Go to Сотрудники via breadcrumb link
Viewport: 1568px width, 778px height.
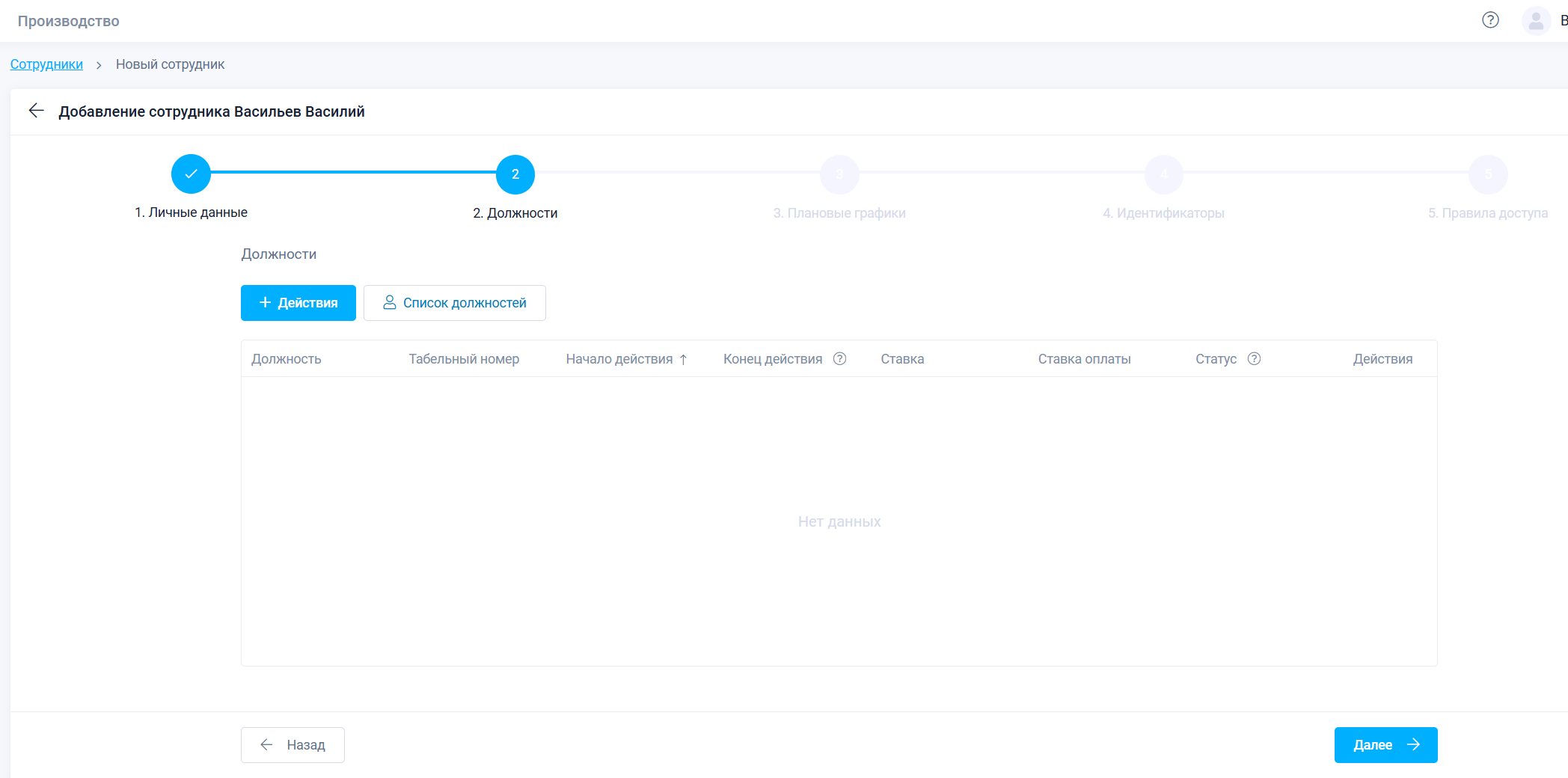click(x=46, y=64)
